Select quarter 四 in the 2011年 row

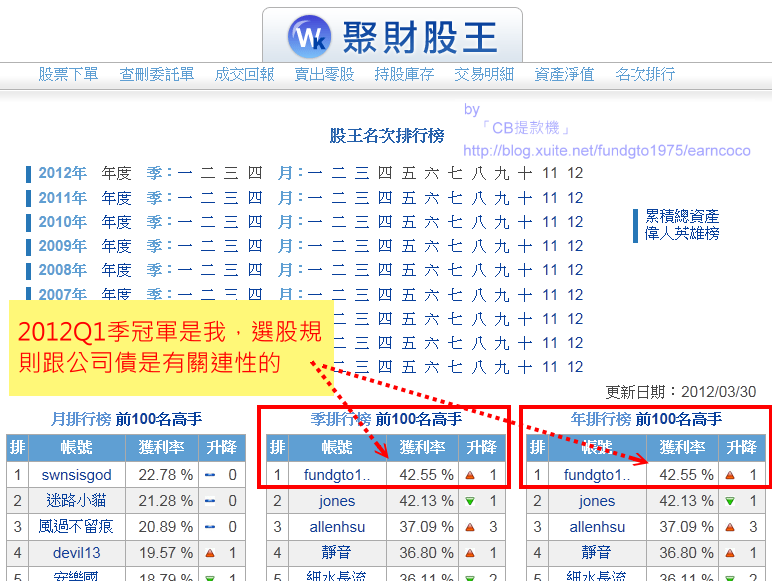coord(255,198)
